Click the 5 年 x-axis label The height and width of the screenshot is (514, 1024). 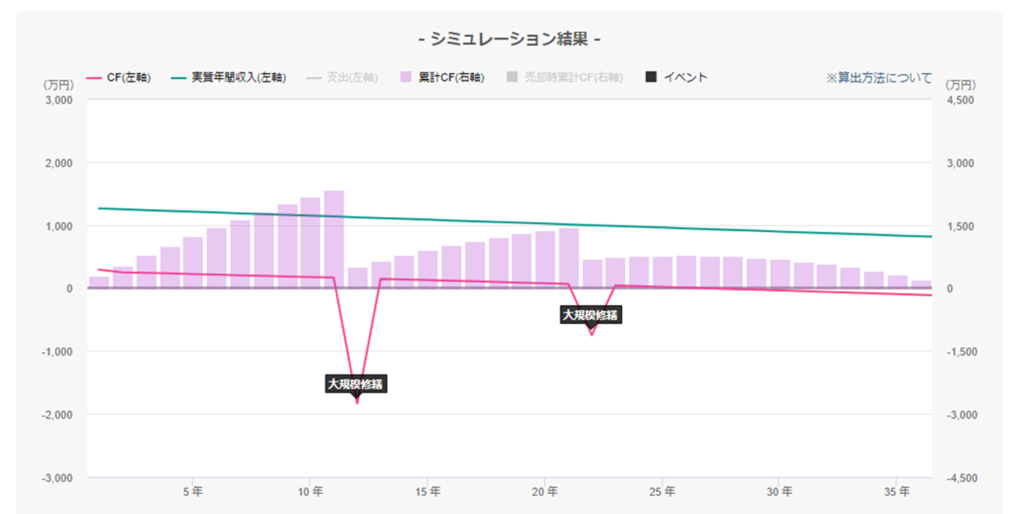[x=193, y=492]
